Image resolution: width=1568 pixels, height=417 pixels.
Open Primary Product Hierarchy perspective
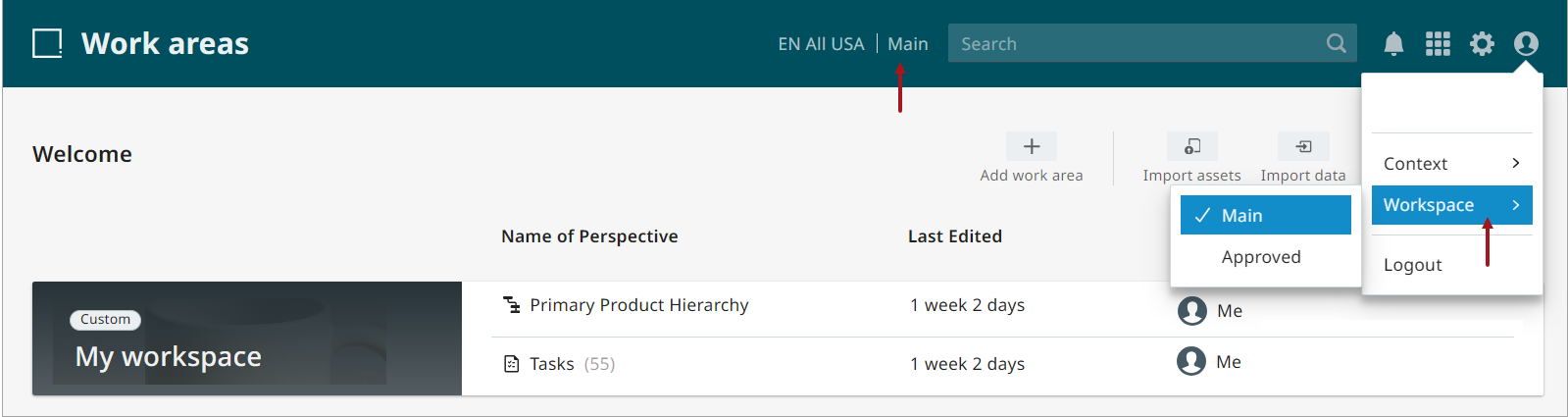pyautogui.click(x=638, y=305)
